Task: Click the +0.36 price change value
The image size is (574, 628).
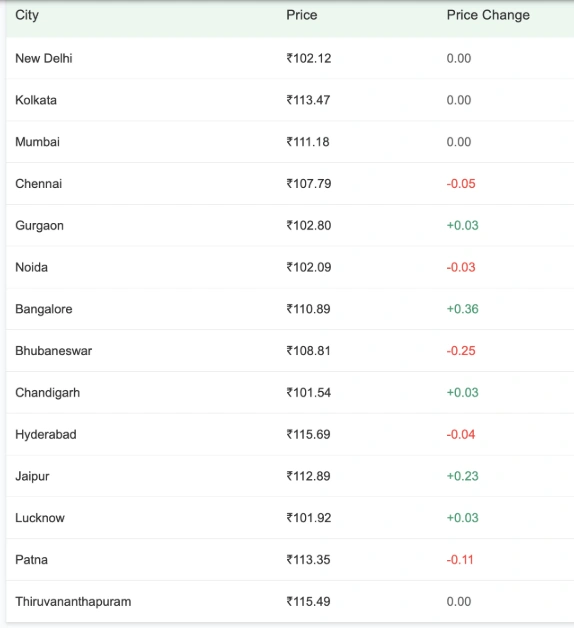Action: (463, 309)
